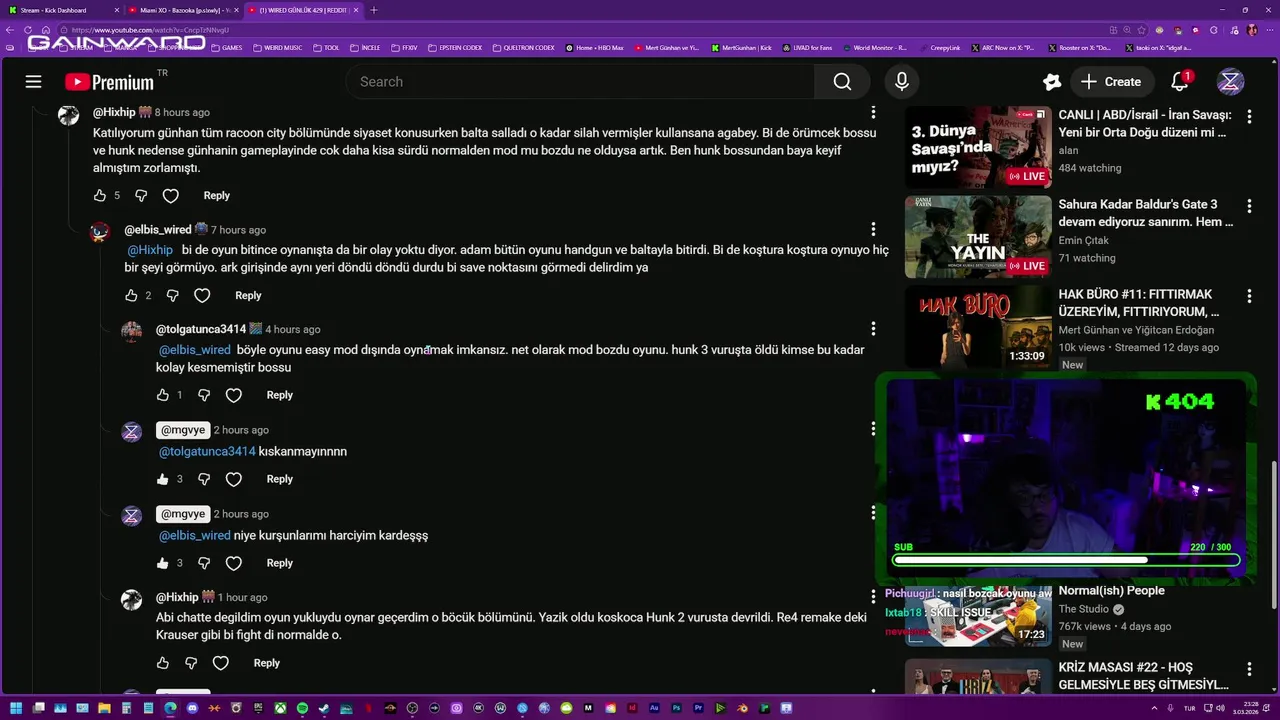Open the account avatar menu
This screenshot has height=720, width=1280.
pyautogui.click(x=1230, y=82)
